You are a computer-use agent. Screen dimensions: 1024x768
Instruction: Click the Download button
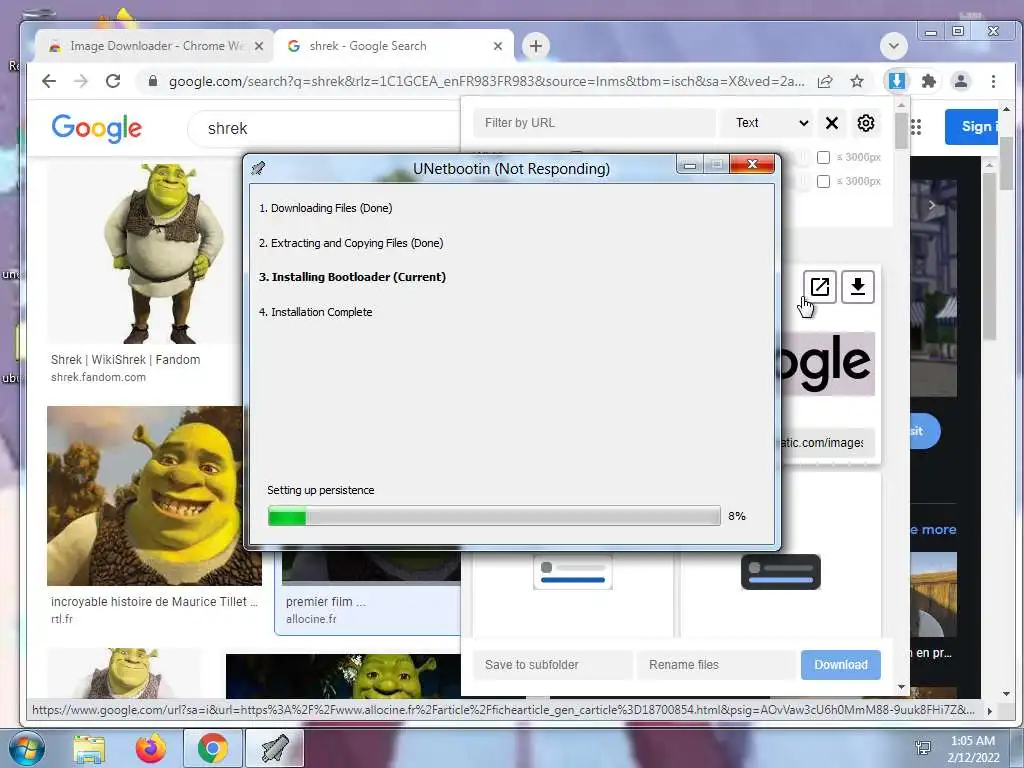click(840, 665)
